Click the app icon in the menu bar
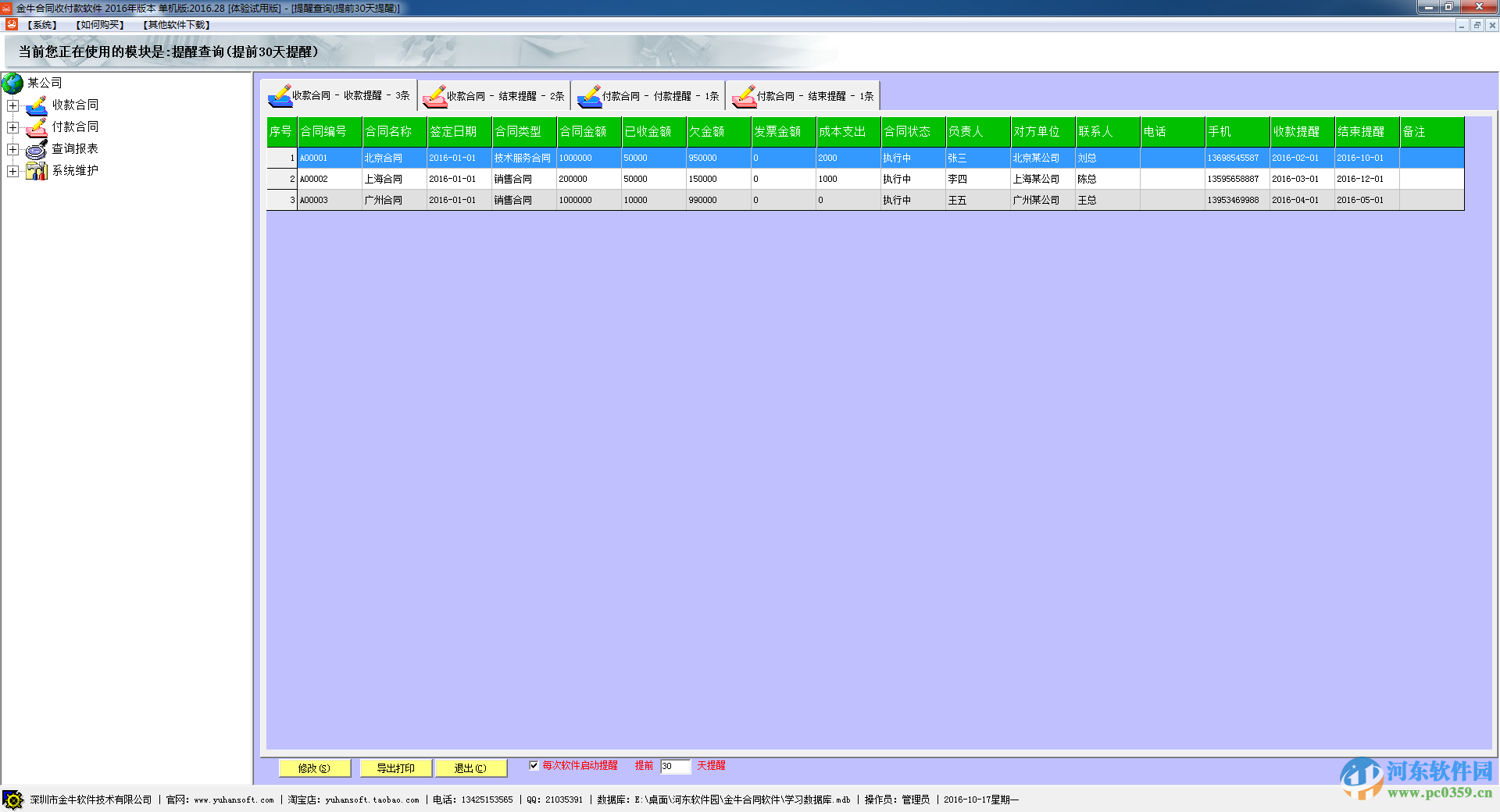Viewport: 1500px width, 812px height. (x=12, y=24)
